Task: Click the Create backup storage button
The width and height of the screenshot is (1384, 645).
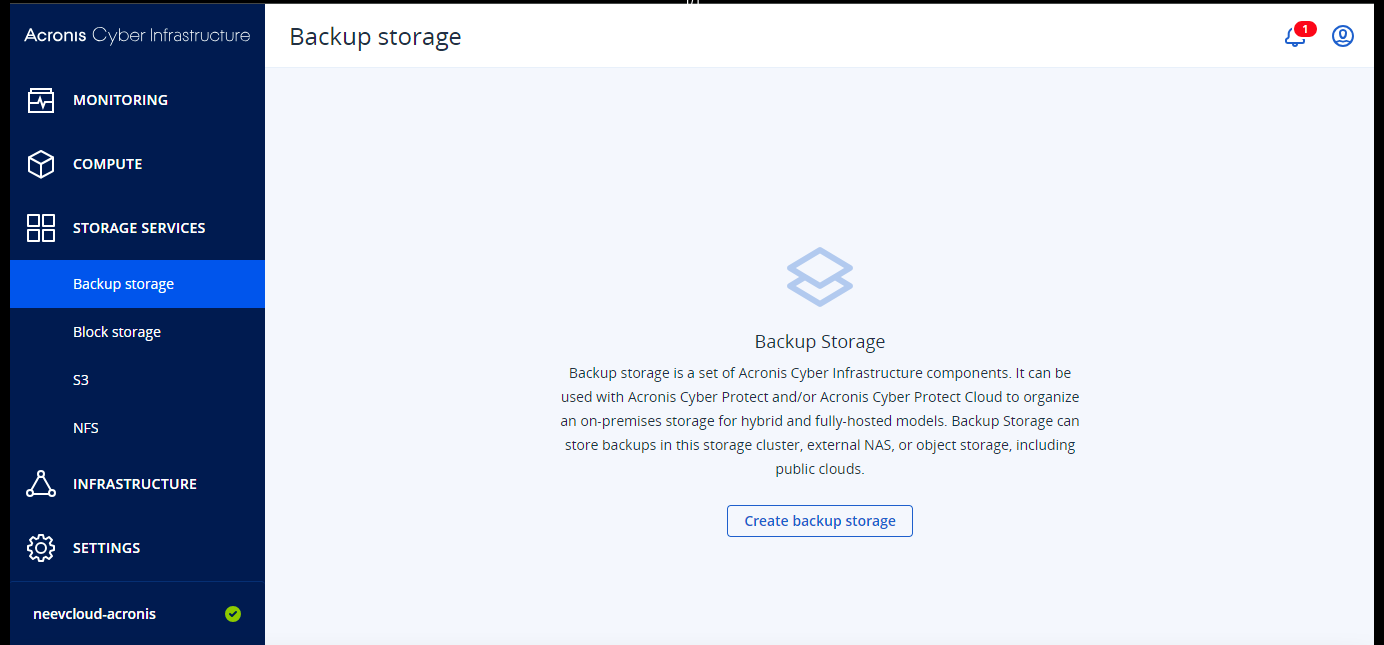Action: (x=820, y=521)
